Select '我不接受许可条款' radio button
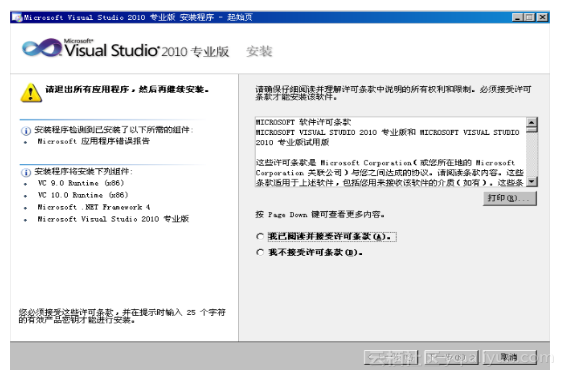The width and height of the screenshot is (565, 378). pyautogui.click(x=260, y=253)
